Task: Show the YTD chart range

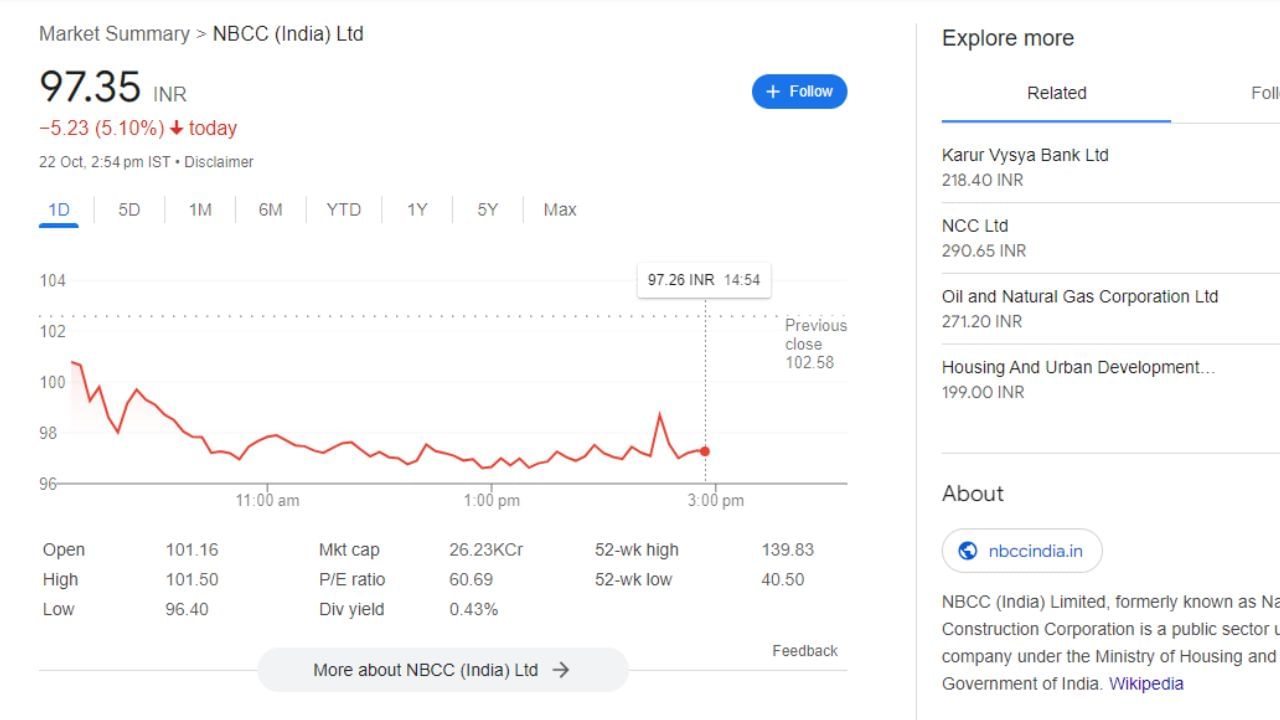Action: point(343,210)
